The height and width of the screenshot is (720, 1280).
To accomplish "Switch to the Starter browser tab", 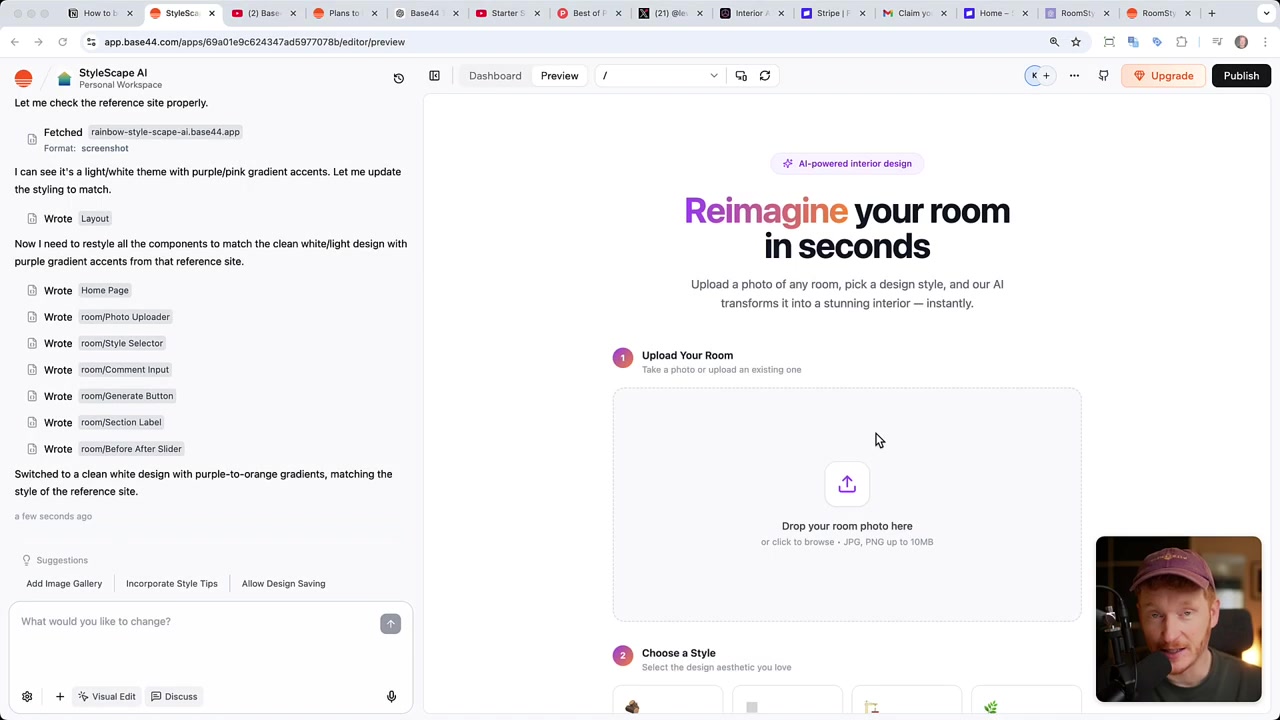I will point(507,13).
